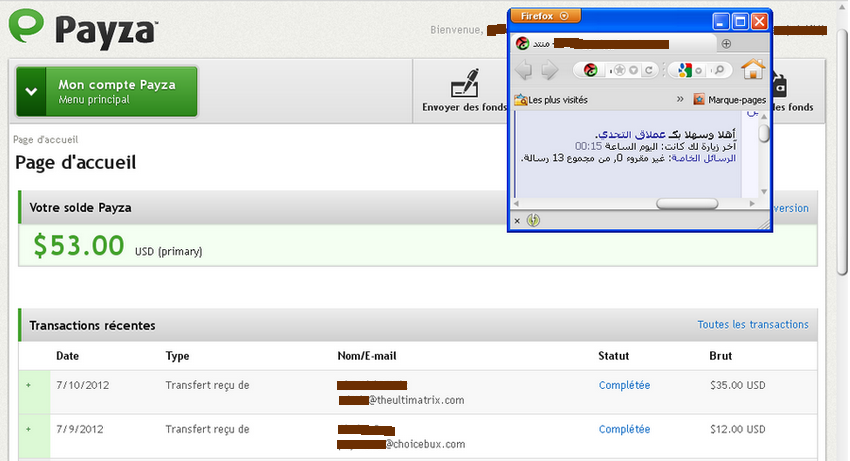Open URL history dropdown in Firefox
This screenshot has width=850, height=461.
(633, 71)
